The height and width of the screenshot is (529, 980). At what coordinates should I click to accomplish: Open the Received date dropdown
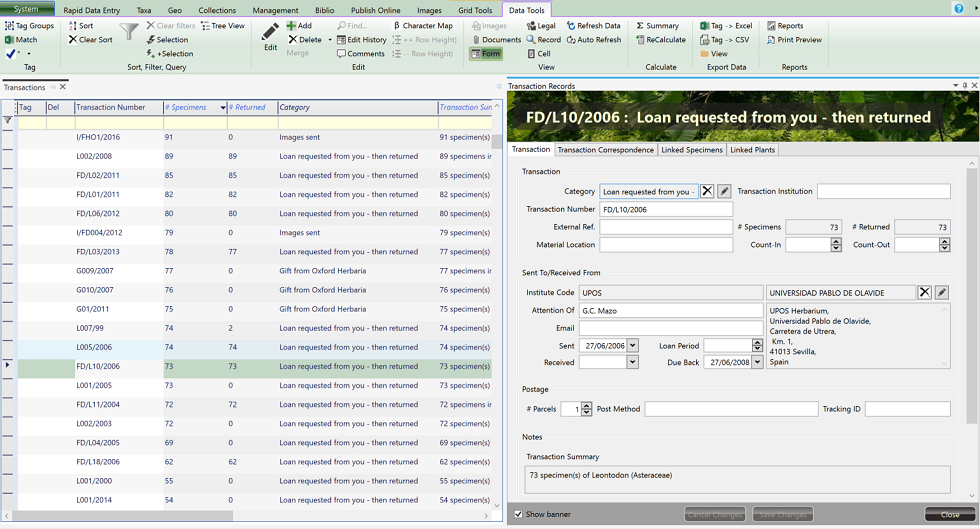[x=632, y=362]
